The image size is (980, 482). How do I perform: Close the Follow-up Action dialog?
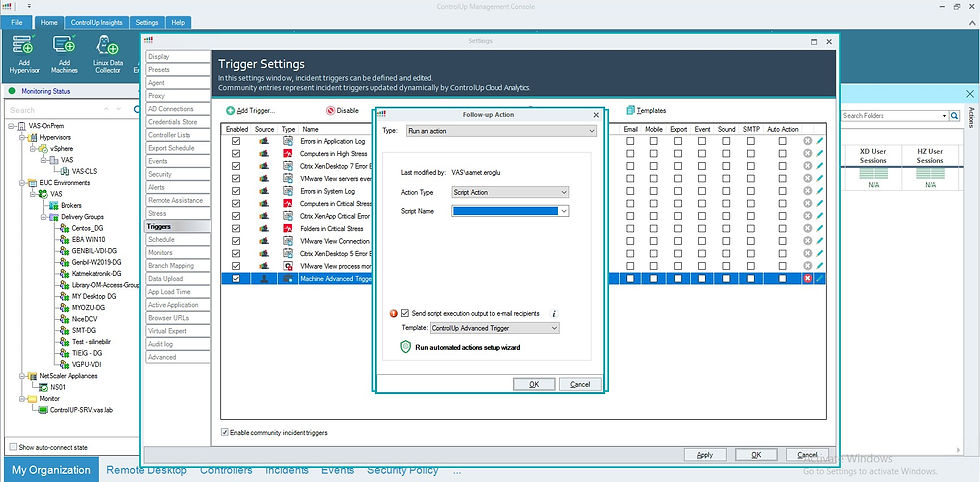pos(596,114)
